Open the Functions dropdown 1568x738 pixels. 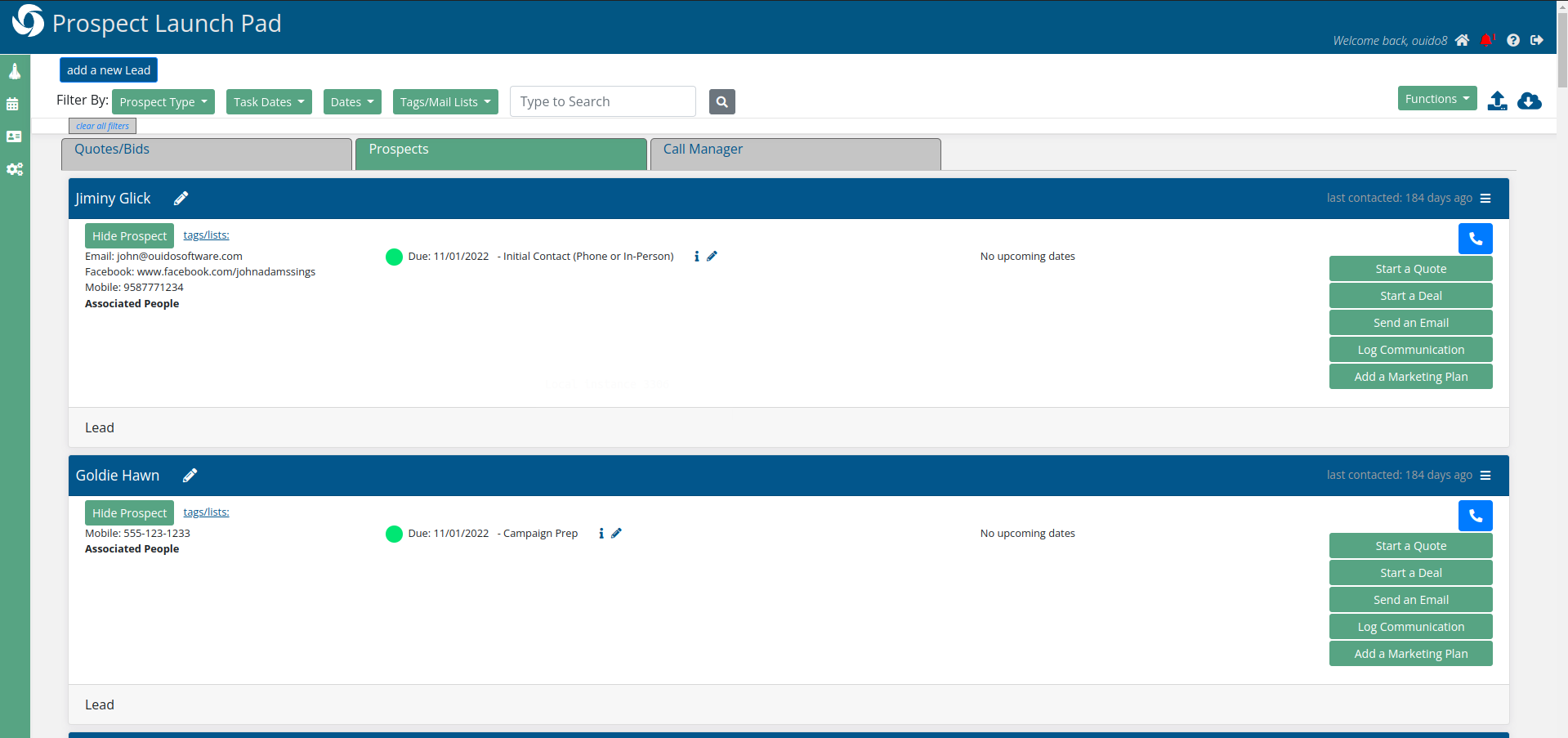pyautogui.click(x=1437, y=99)
